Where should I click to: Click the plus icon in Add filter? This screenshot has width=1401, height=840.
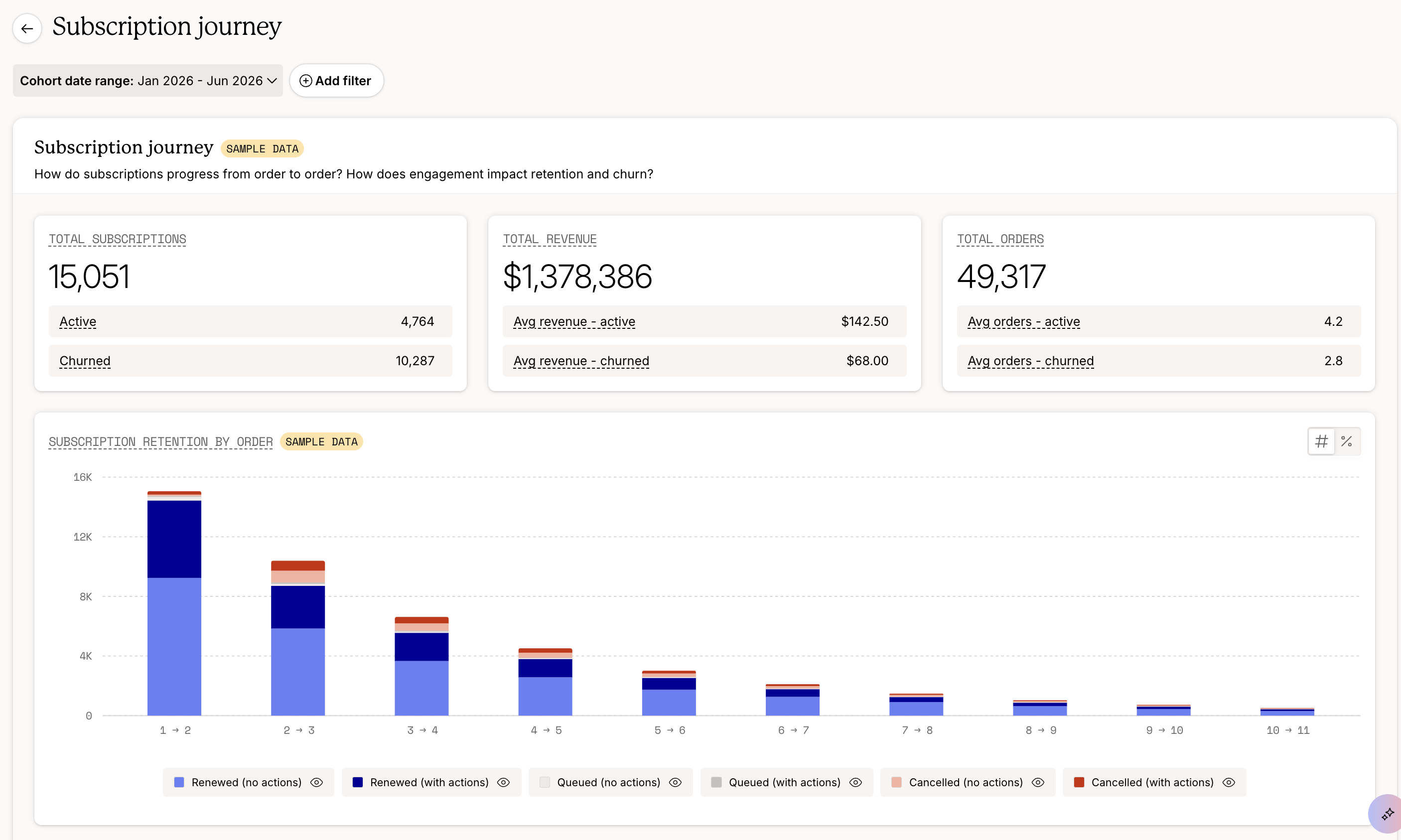pos(305,81)
